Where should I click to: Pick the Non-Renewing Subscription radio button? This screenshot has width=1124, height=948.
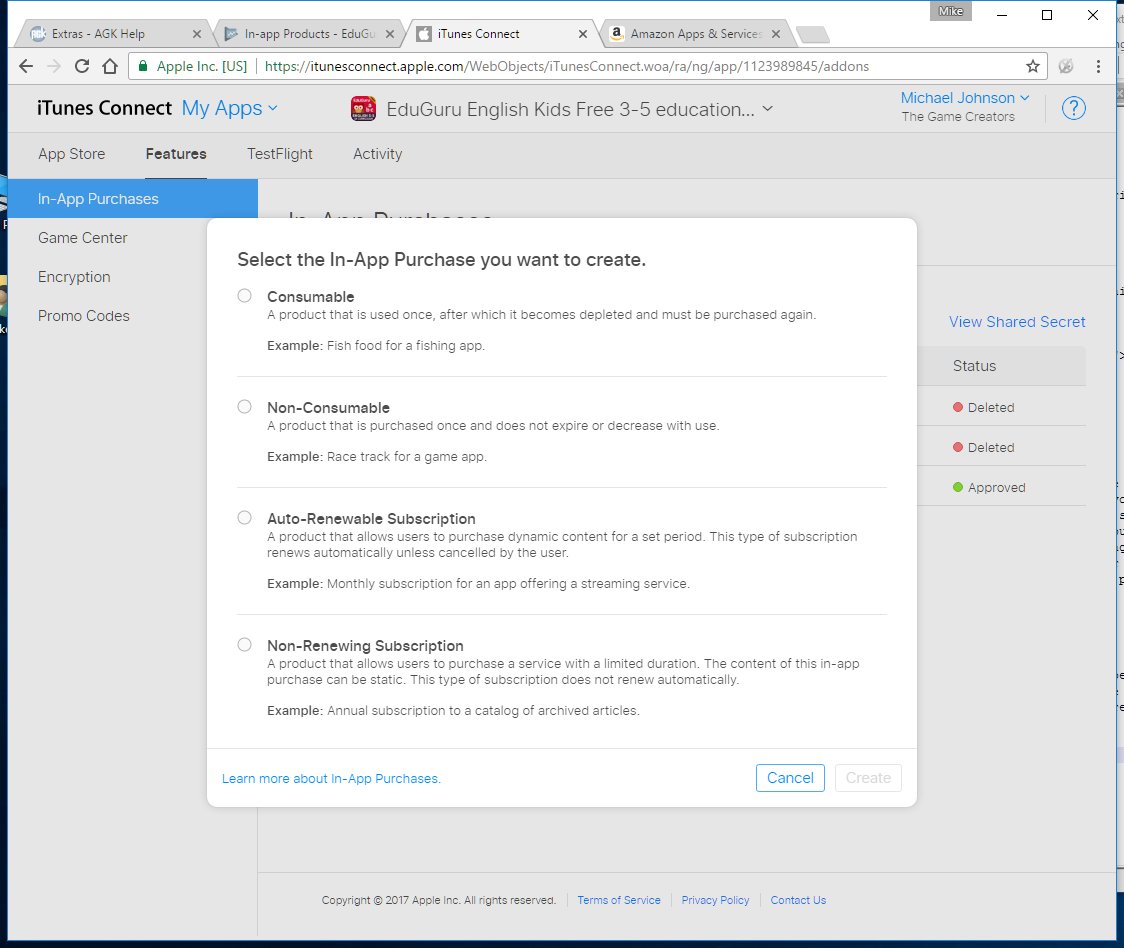(244, 645)
